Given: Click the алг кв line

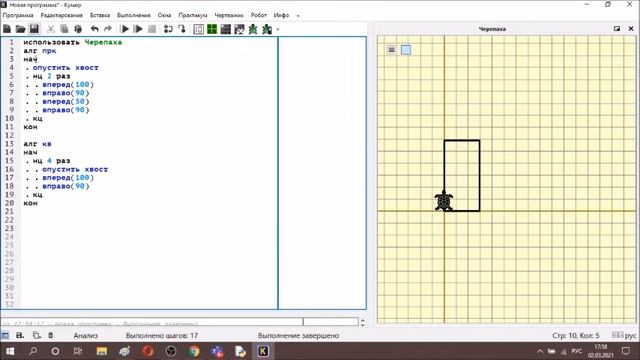Looking at the screenshot, I should click(x=37, y=144).
